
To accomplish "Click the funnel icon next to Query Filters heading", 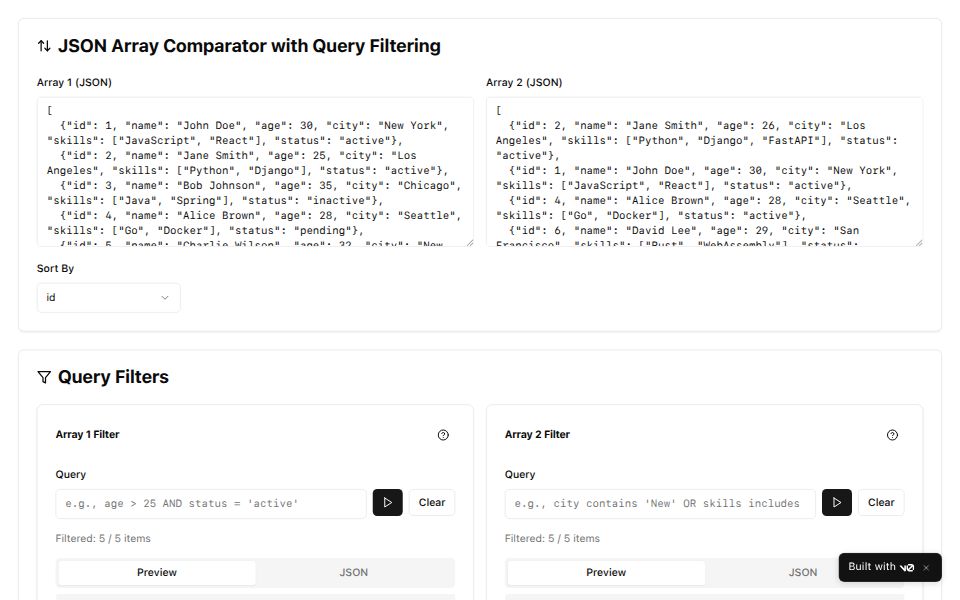I will pos(43,377).
